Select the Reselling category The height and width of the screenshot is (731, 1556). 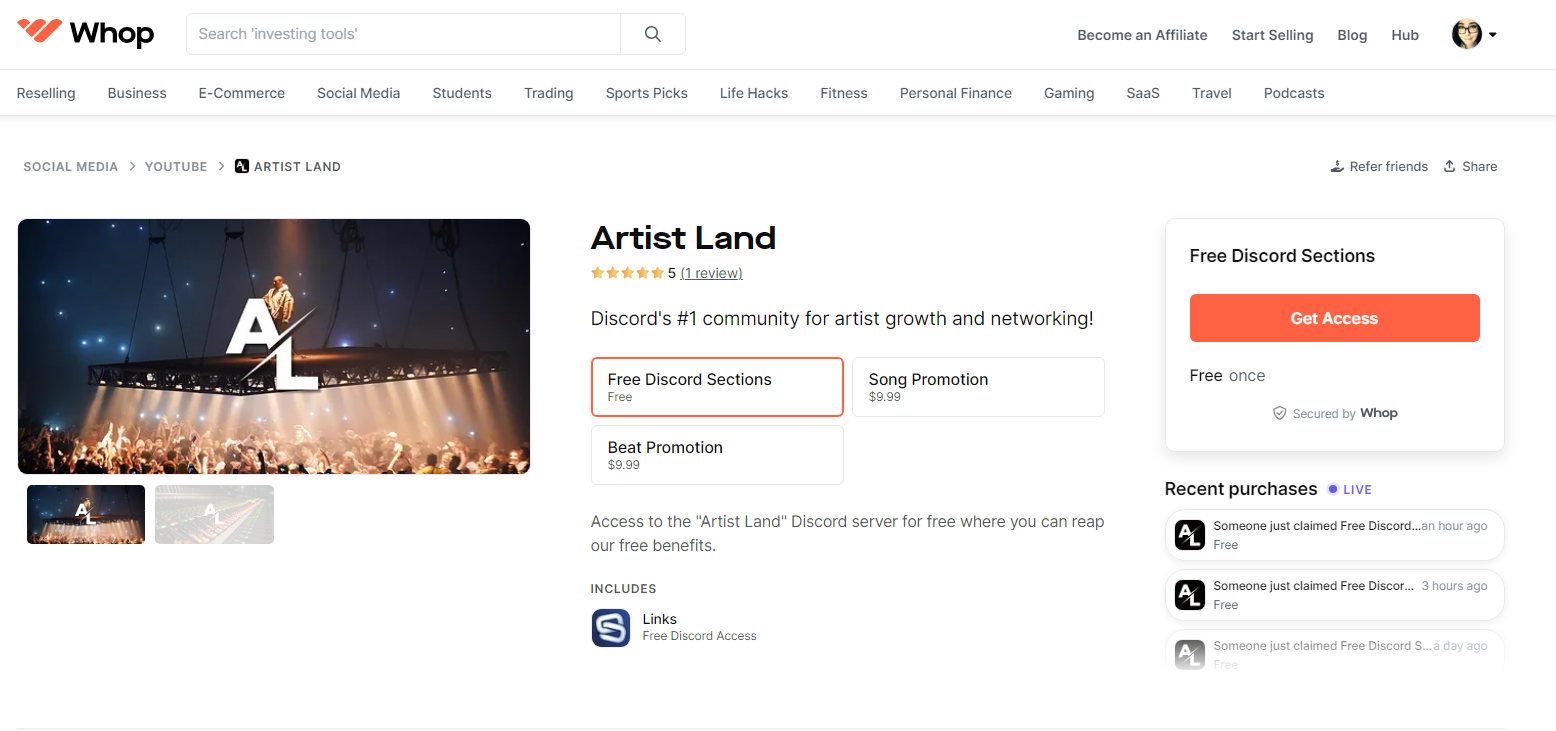46,93
